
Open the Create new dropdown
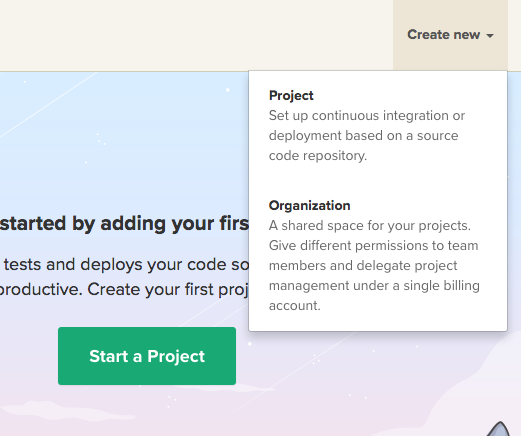450,35
